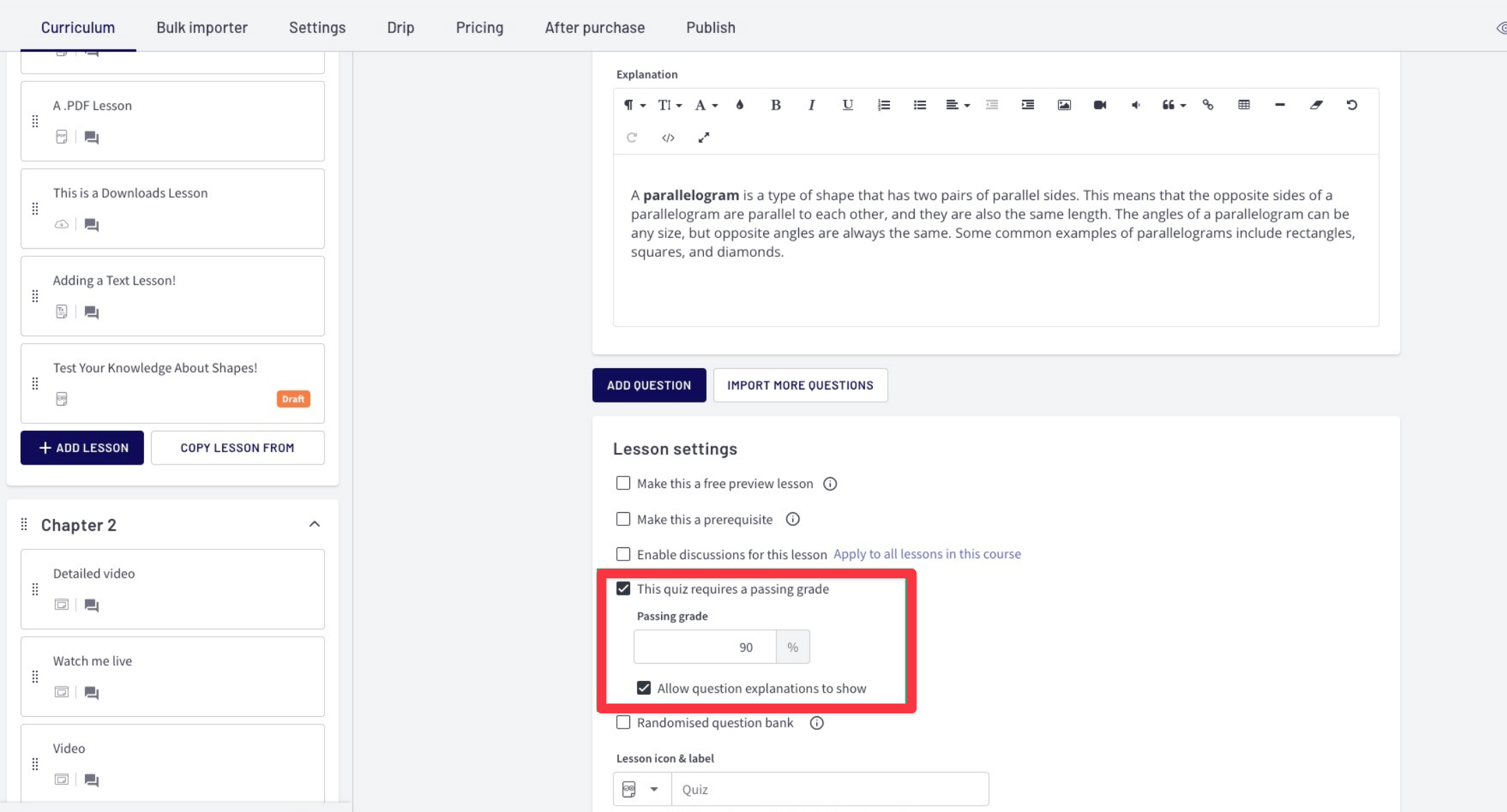Click the insert link icon

[x=1208, y=105]
